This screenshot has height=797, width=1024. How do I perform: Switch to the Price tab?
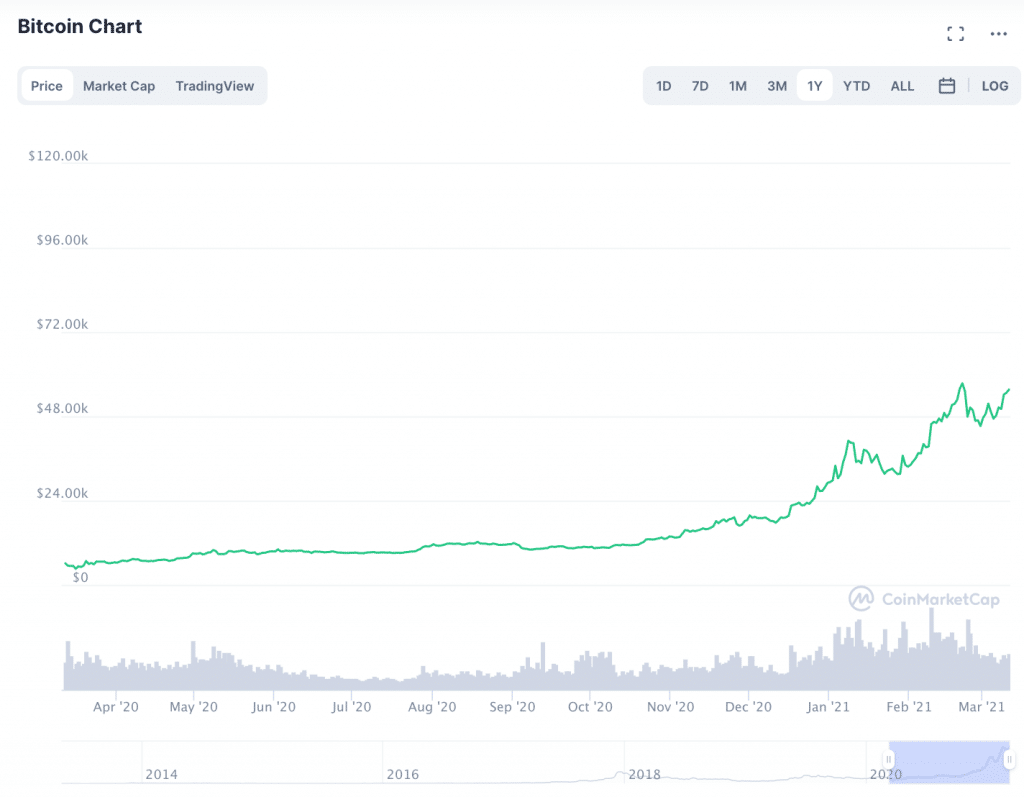tap(47, 86)
